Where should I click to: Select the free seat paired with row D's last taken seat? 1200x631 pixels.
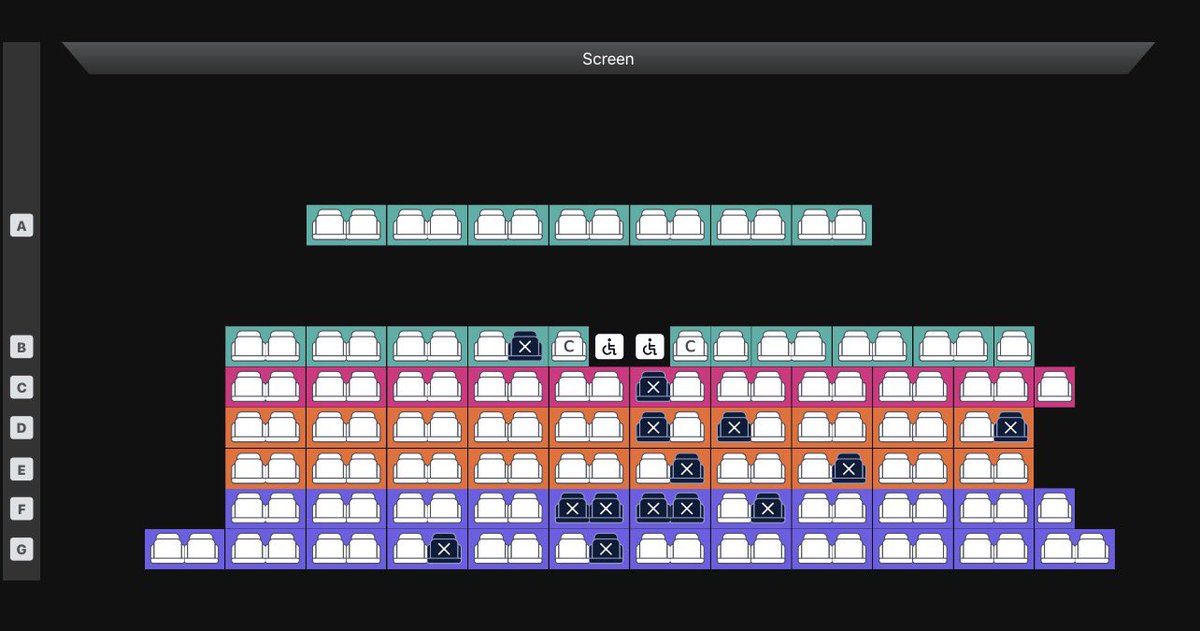tap(976, 428)
